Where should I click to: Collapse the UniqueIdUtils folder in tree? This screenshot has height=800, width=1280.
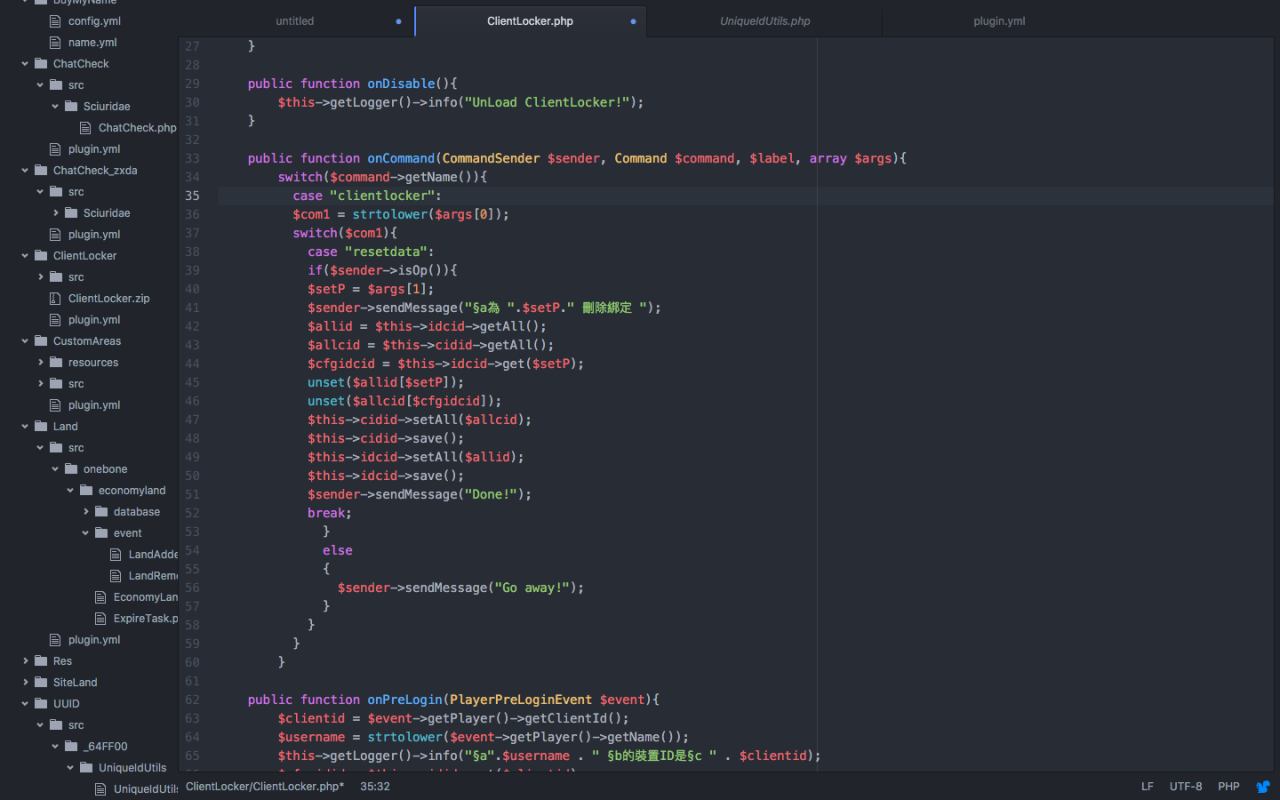[71, 768]
